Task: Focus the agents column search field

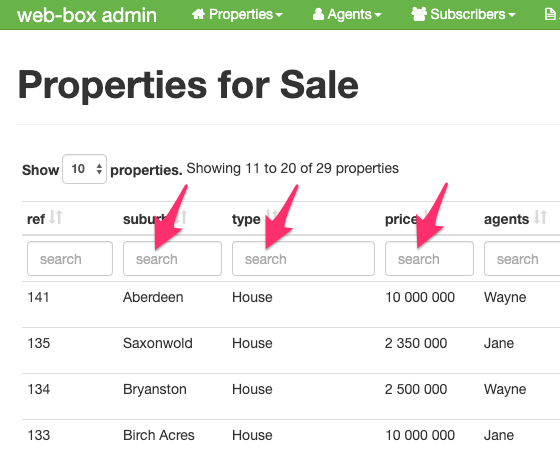Action: pos(522,258)
